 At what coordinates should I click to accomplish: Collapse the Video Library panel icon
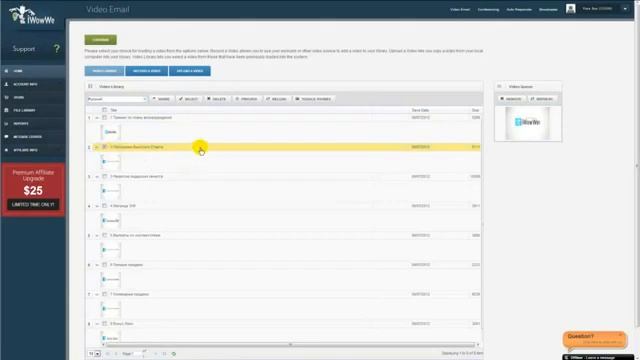click(x=90, y=87)
